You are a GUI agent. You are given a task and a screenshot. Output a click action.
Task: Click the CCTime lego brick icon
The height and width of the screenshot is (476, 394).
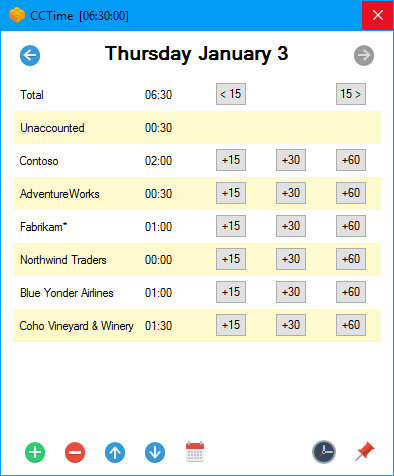(x=17, y=15)
